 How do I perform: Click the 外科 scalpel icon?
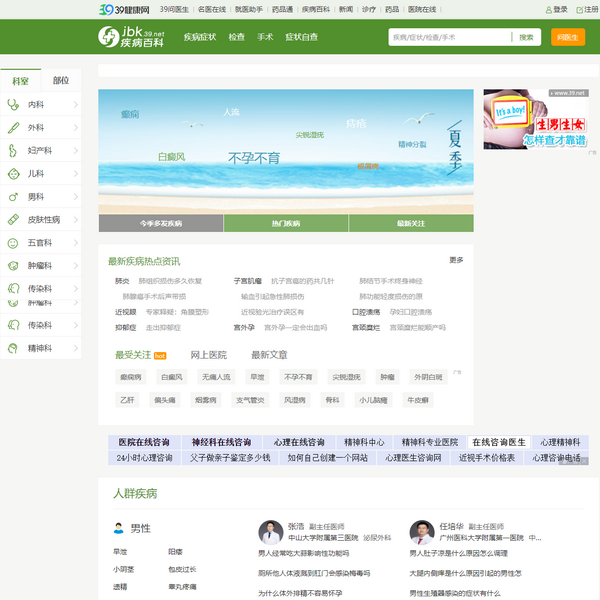[13, 127]
